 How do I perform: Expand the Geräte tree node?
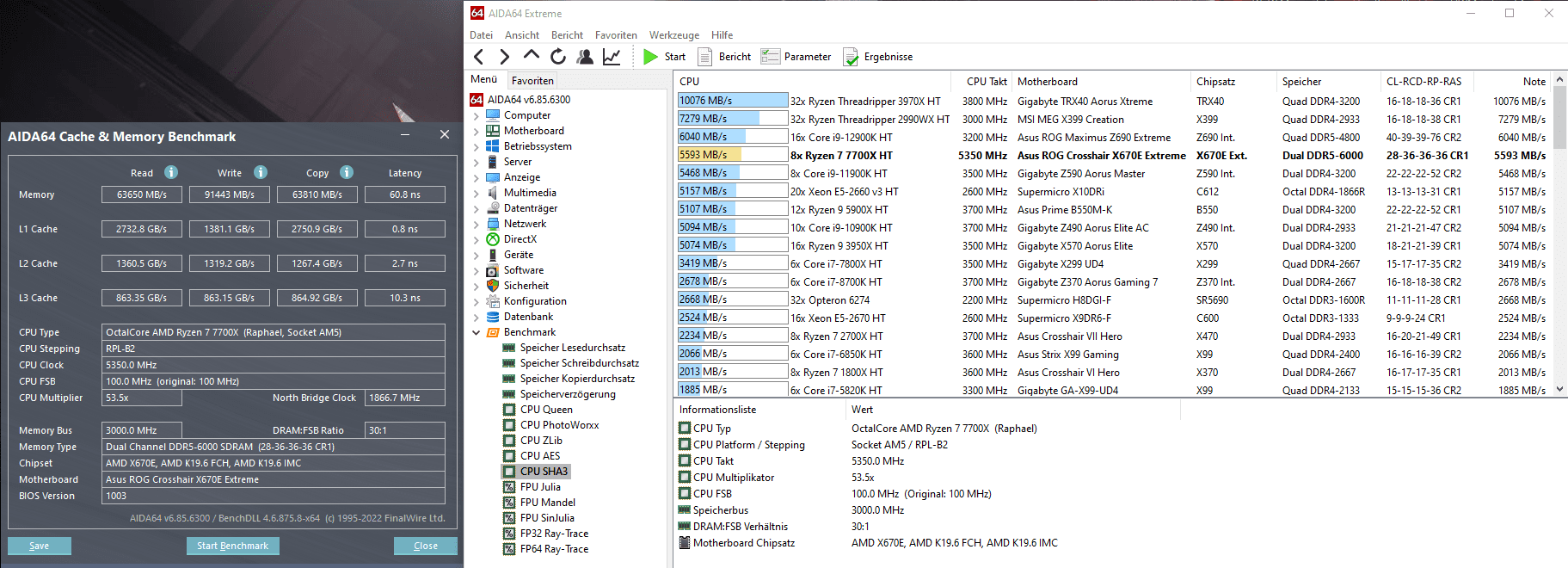pyautogui.click(x=477, y=255)
